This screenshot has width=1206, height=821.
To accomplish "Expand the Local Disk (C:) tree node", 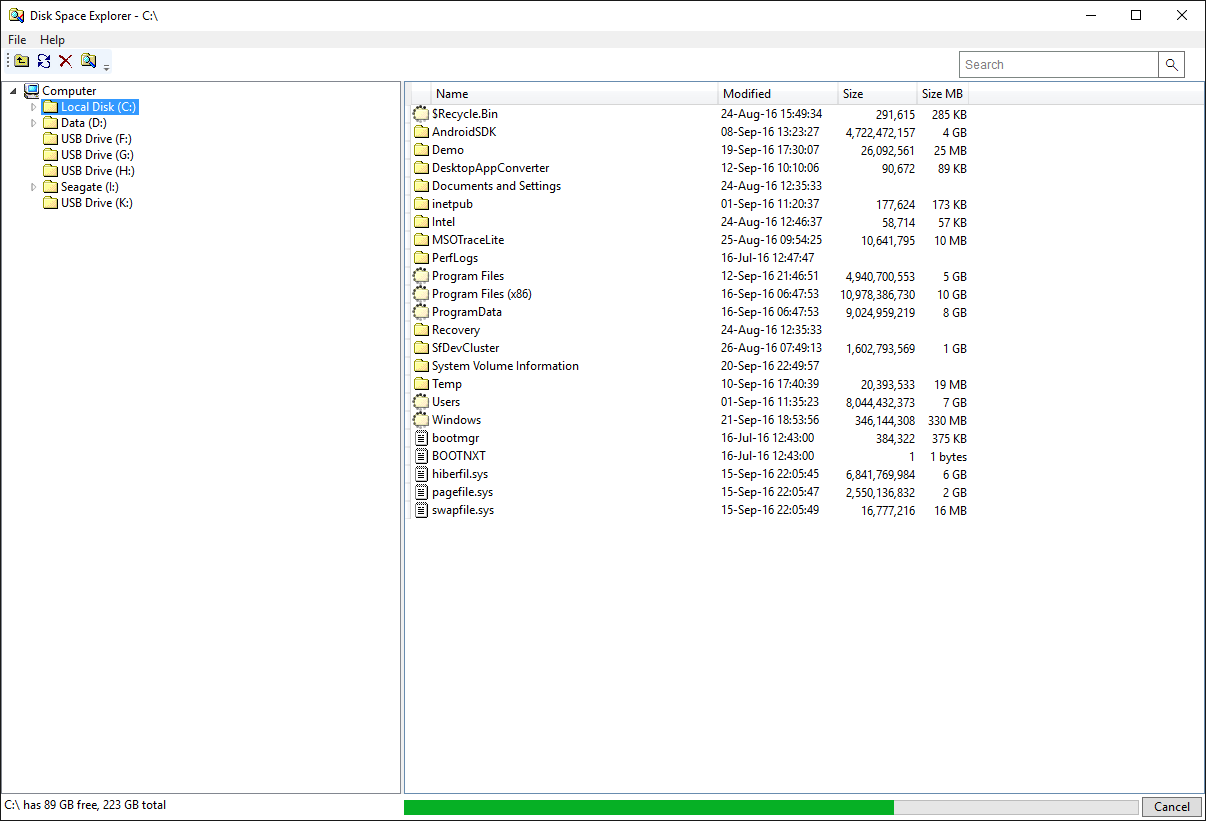I will click(x=33, y=107).
